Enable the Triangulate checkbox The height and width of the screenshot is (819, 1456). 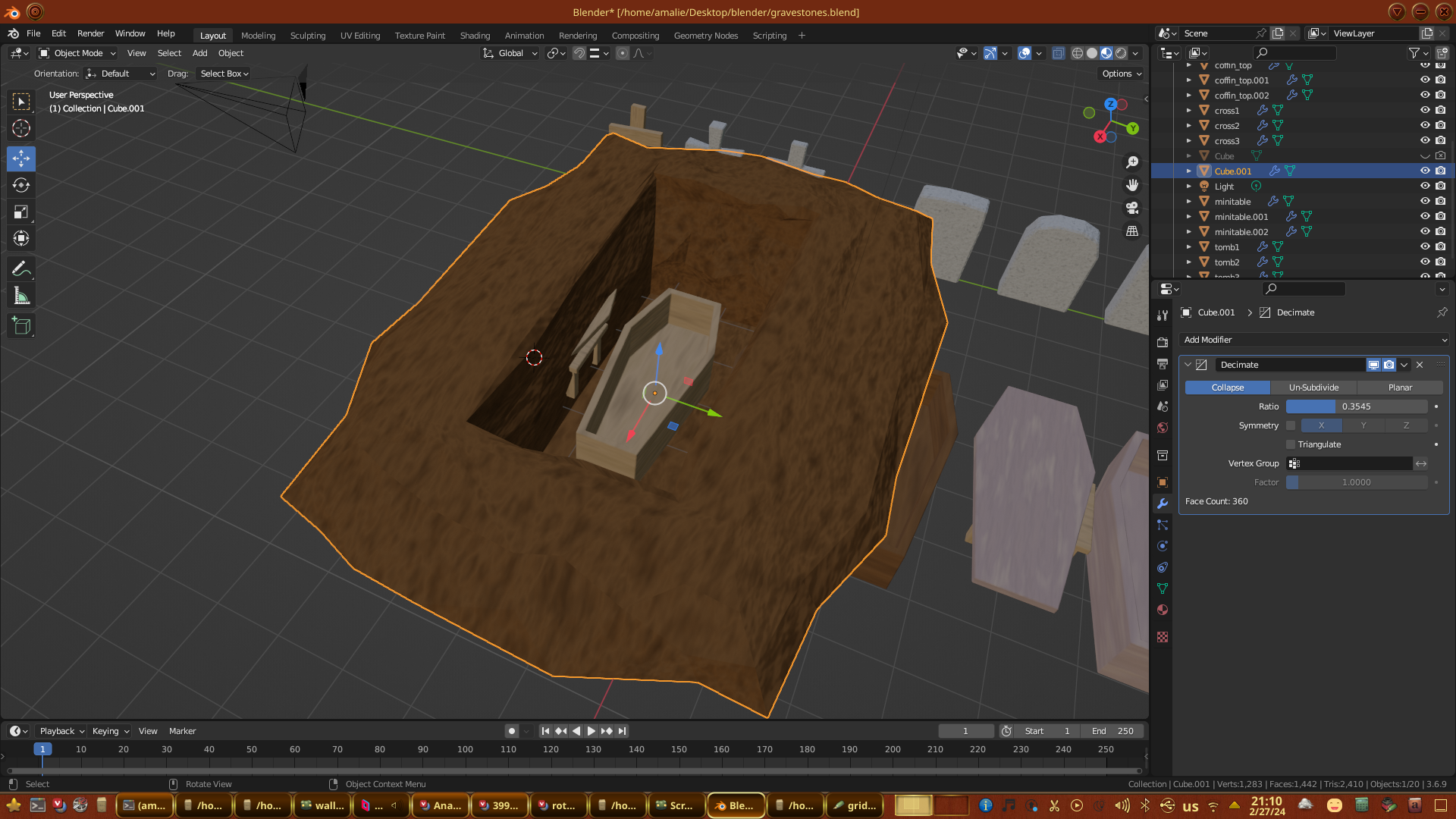(x=1291, y=444)
